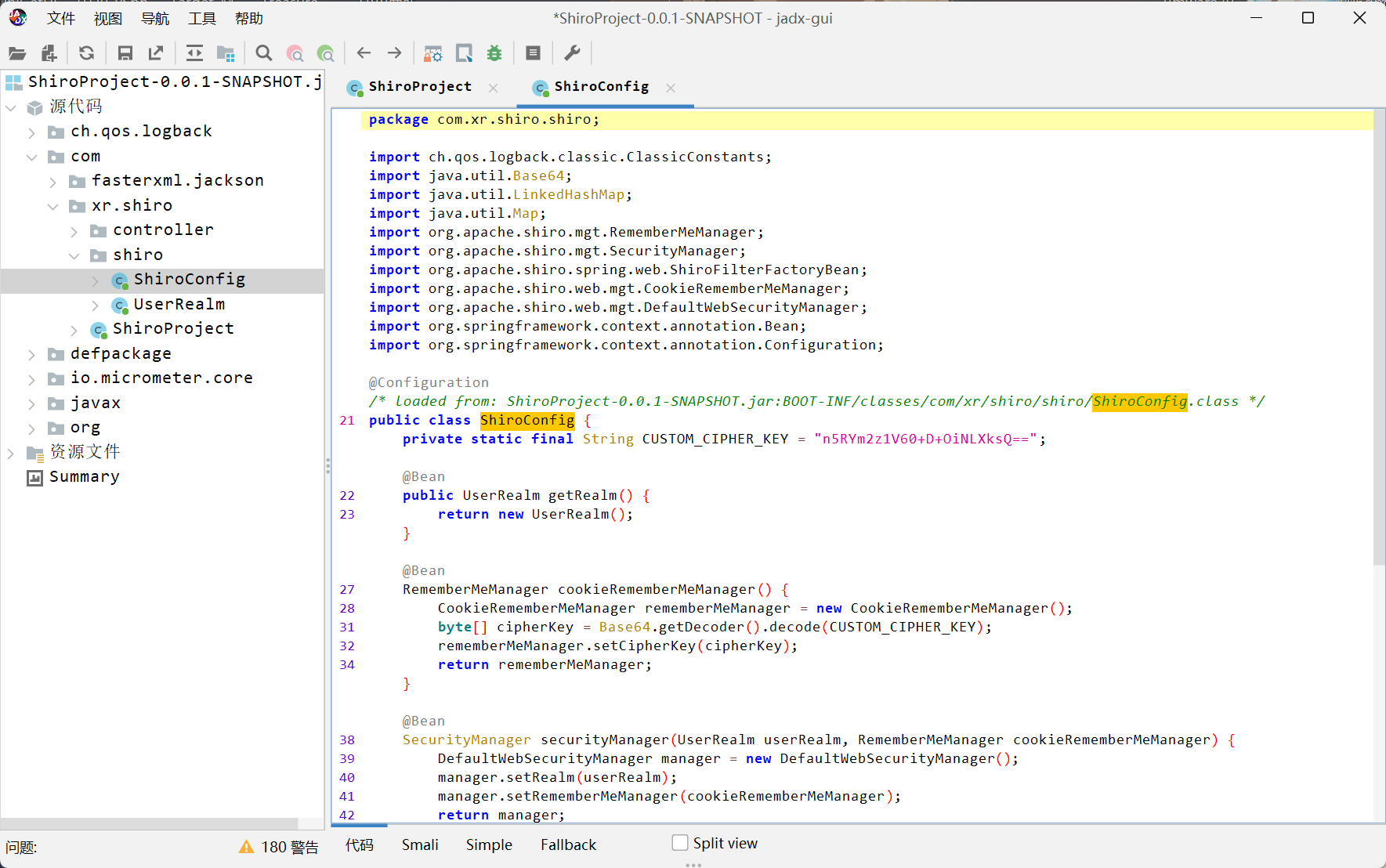This screenshot has width=1386, height=868.
Task: Click the vertical scrollbar in code editor
Action: (1379, 337)
